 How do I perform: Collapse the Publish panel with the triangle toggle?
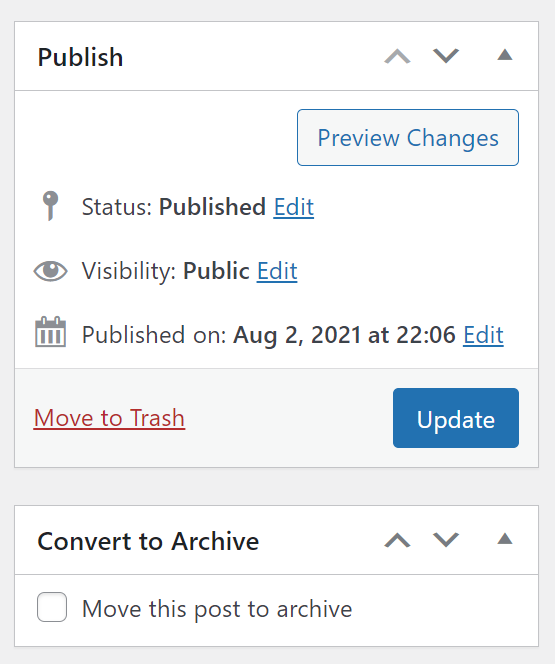pos(505,55)
